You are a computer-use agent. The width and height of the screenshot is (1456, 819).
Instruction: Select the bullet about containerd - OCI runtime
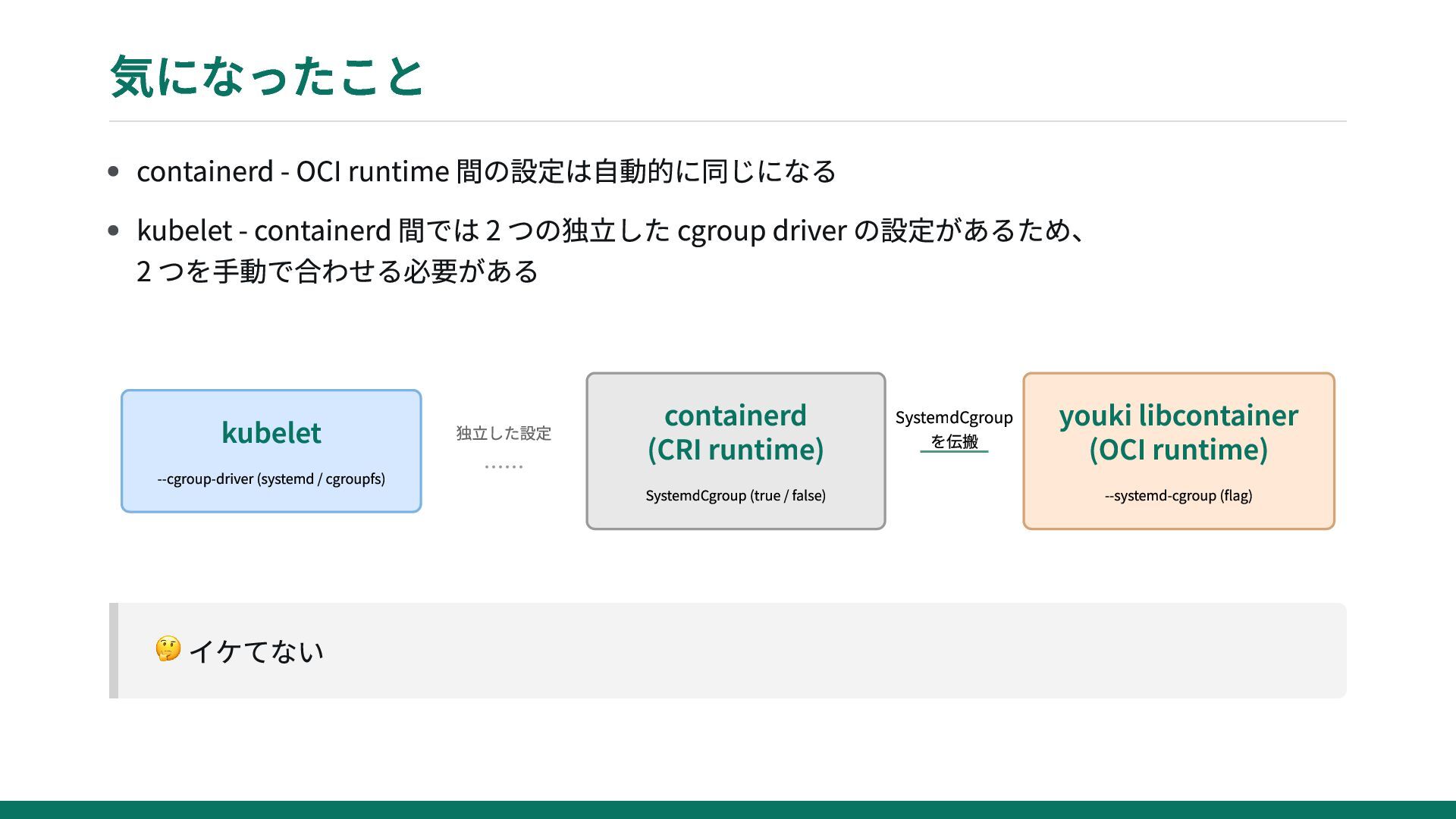[486, 171]
